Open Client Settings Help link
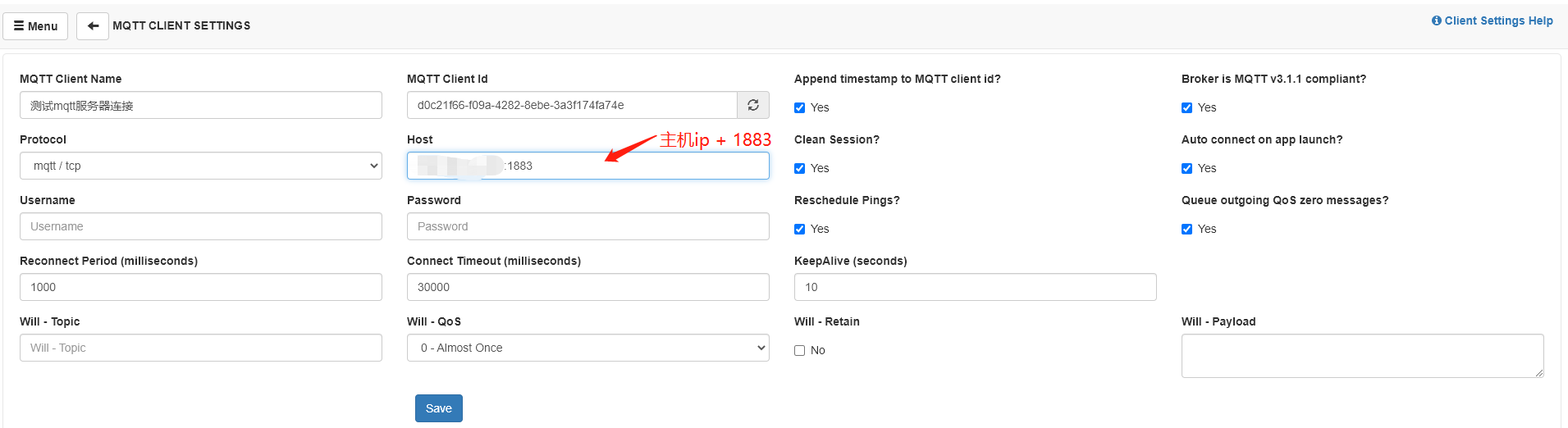This screenshot has height=428, width=1568. 1492,20
